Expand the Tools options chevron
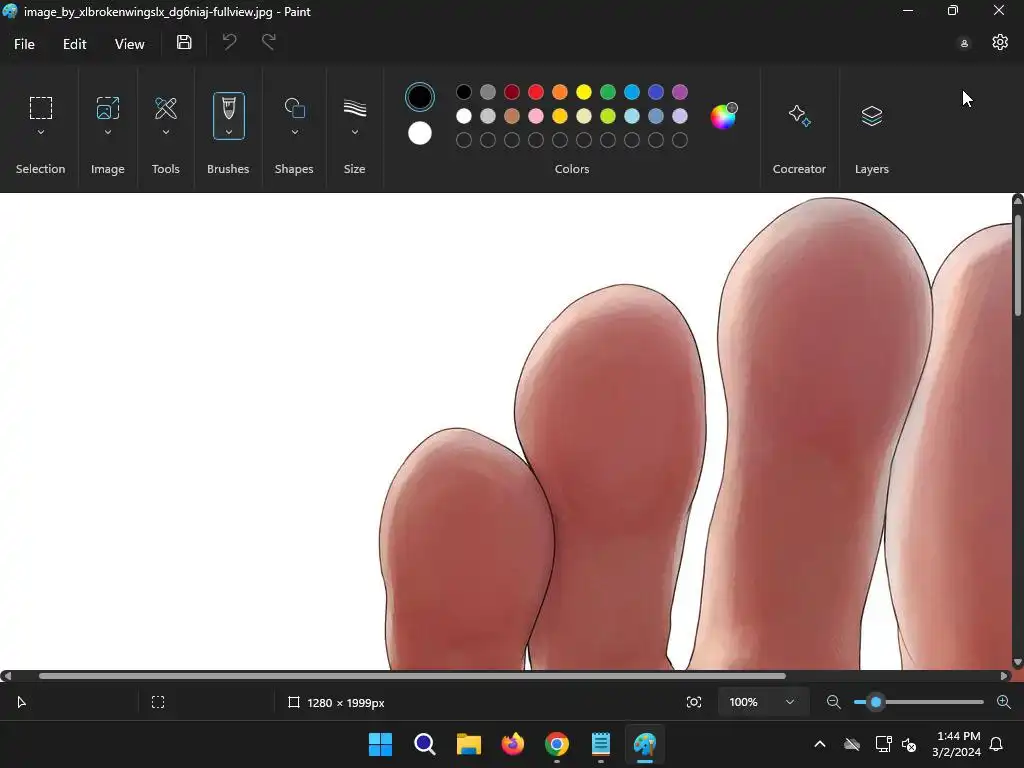The width and height of the screenshot is (1024, 768). point(166,132)
